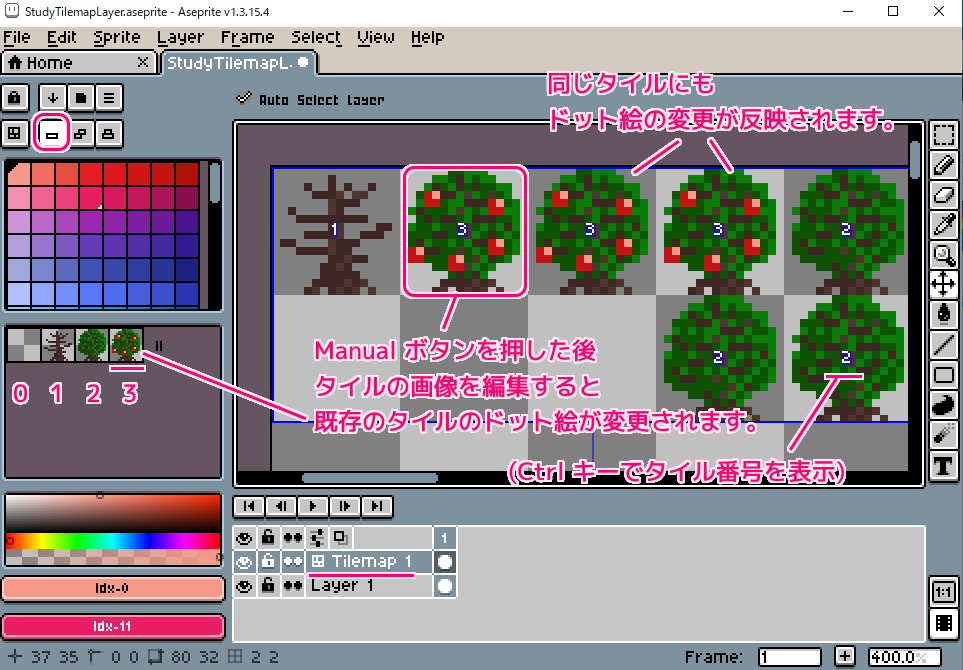Hide the Tilemap 1 layer
Screen dimensions: 963x670
[x=243, y=562]
